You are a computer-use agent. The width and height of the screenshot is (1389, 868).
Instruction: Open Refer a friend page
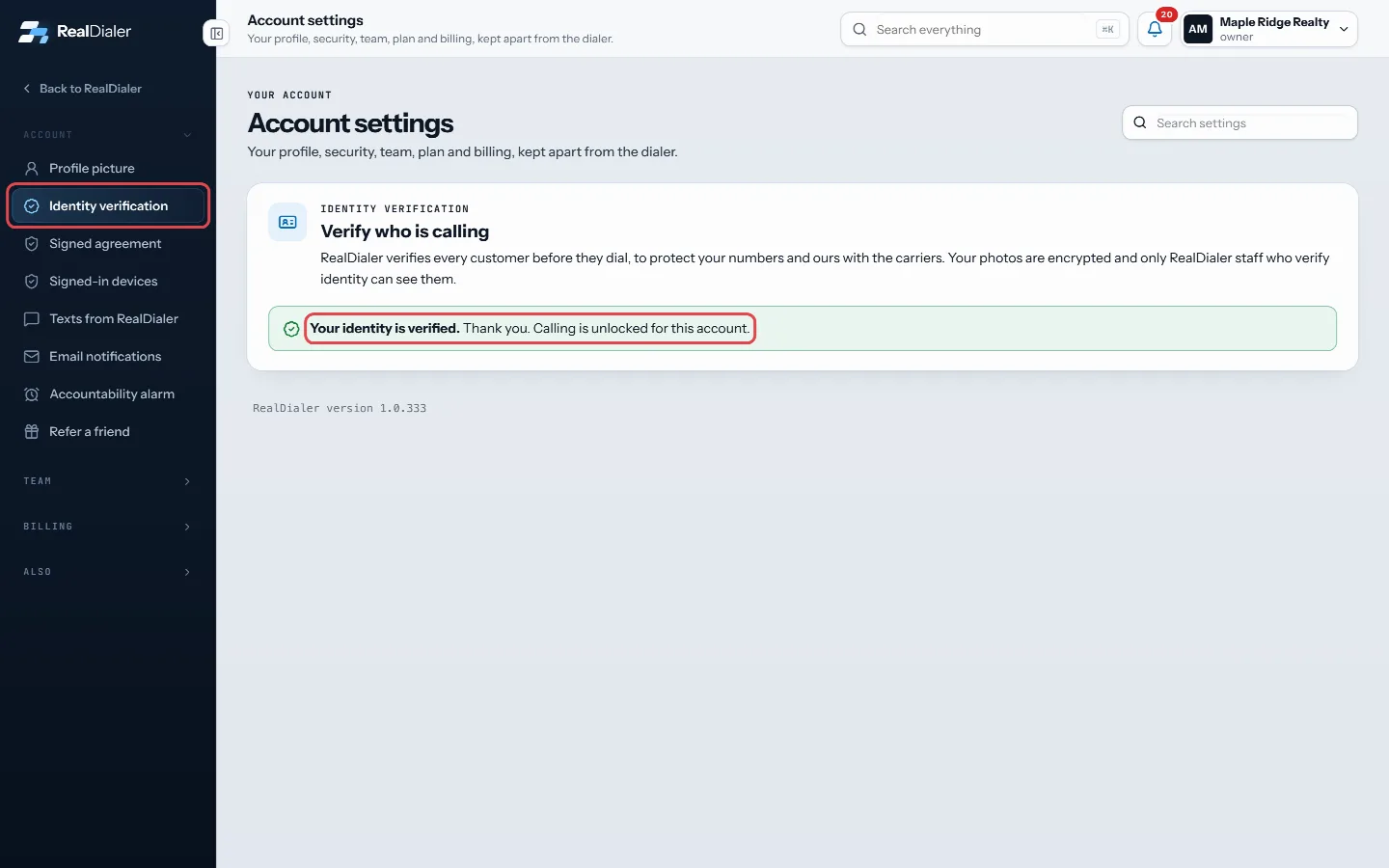[x=108, y=431]
